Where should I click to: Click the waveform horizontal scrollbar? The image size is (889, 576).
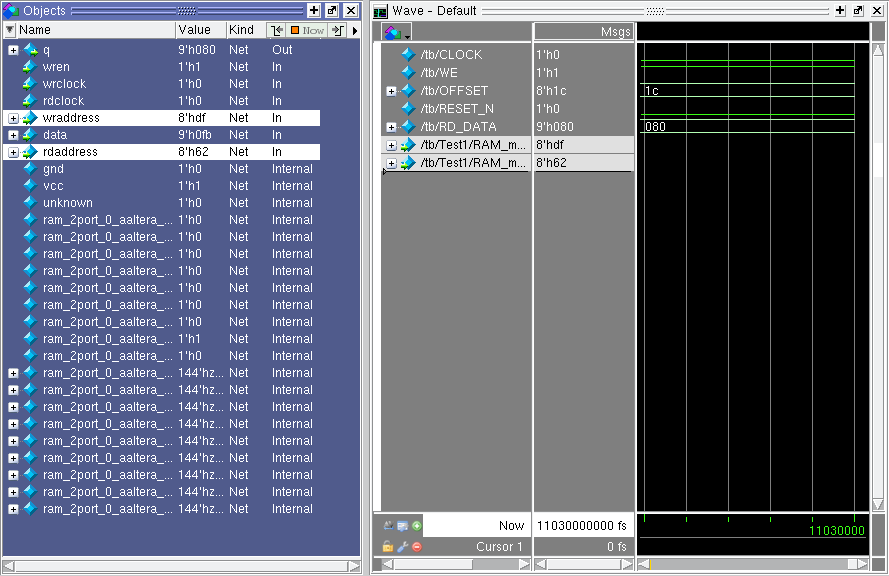[750, 564]
